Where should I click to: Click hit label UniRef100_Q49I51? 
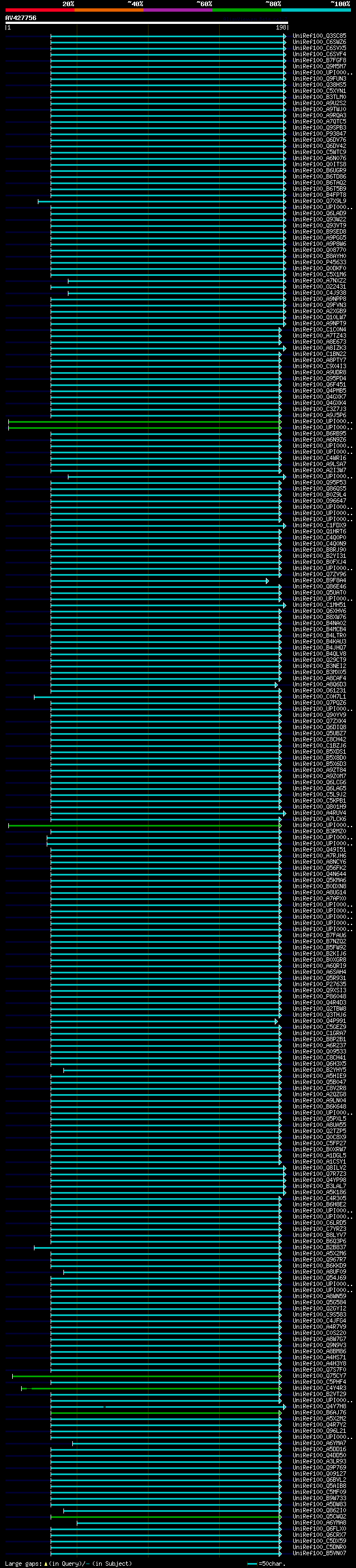tap(319, 850)
